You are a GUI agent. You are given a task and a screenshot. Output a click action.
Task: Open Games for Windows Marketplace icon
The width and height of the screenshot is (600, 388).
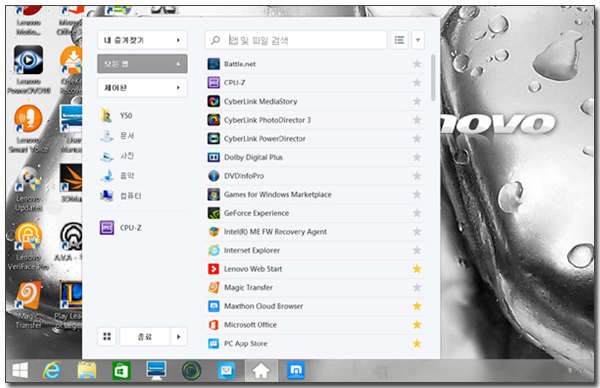(214, 194)
